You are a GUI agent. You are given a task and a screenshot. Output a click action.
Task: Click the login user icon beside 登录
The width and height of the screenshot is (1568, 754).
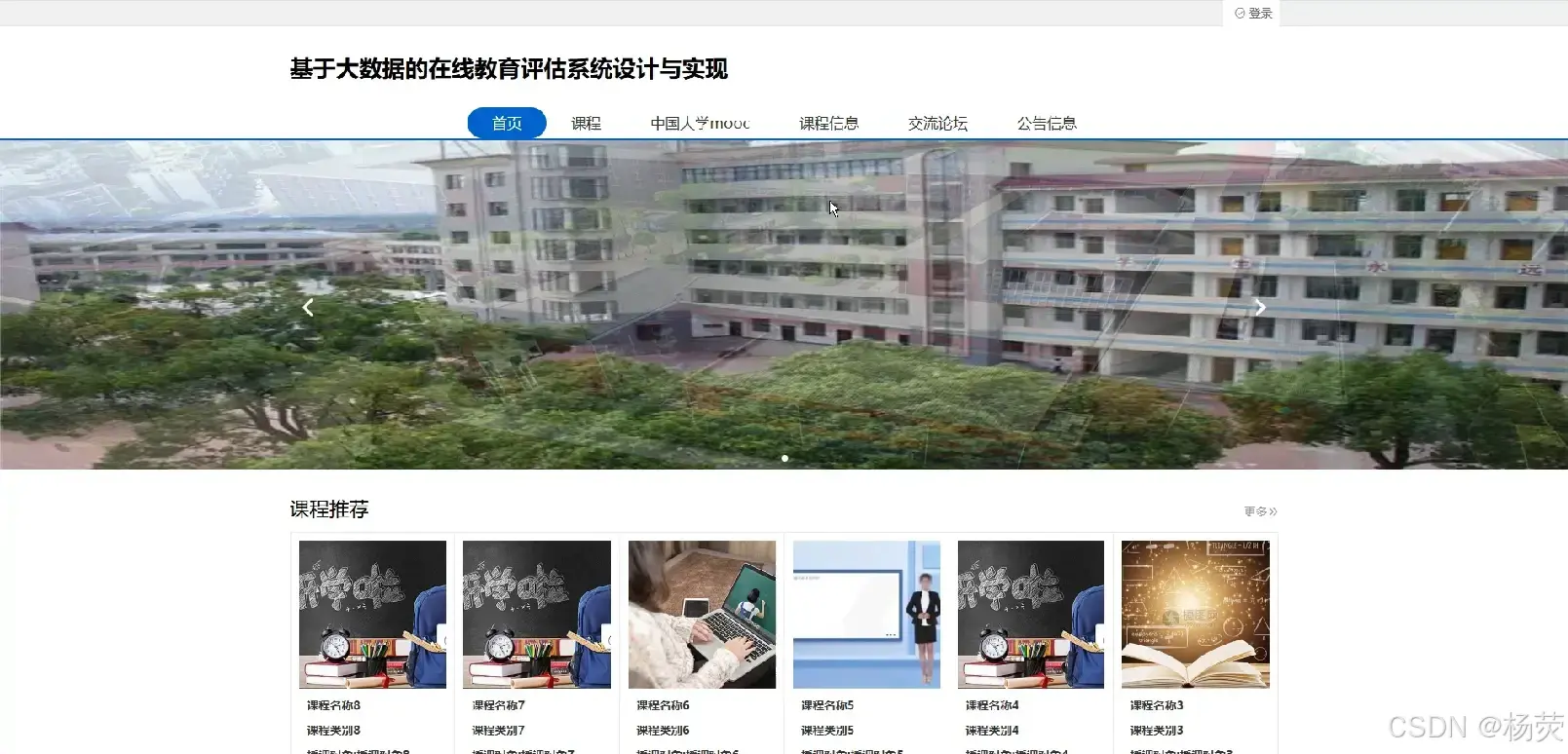click(x=1240, y=14)
